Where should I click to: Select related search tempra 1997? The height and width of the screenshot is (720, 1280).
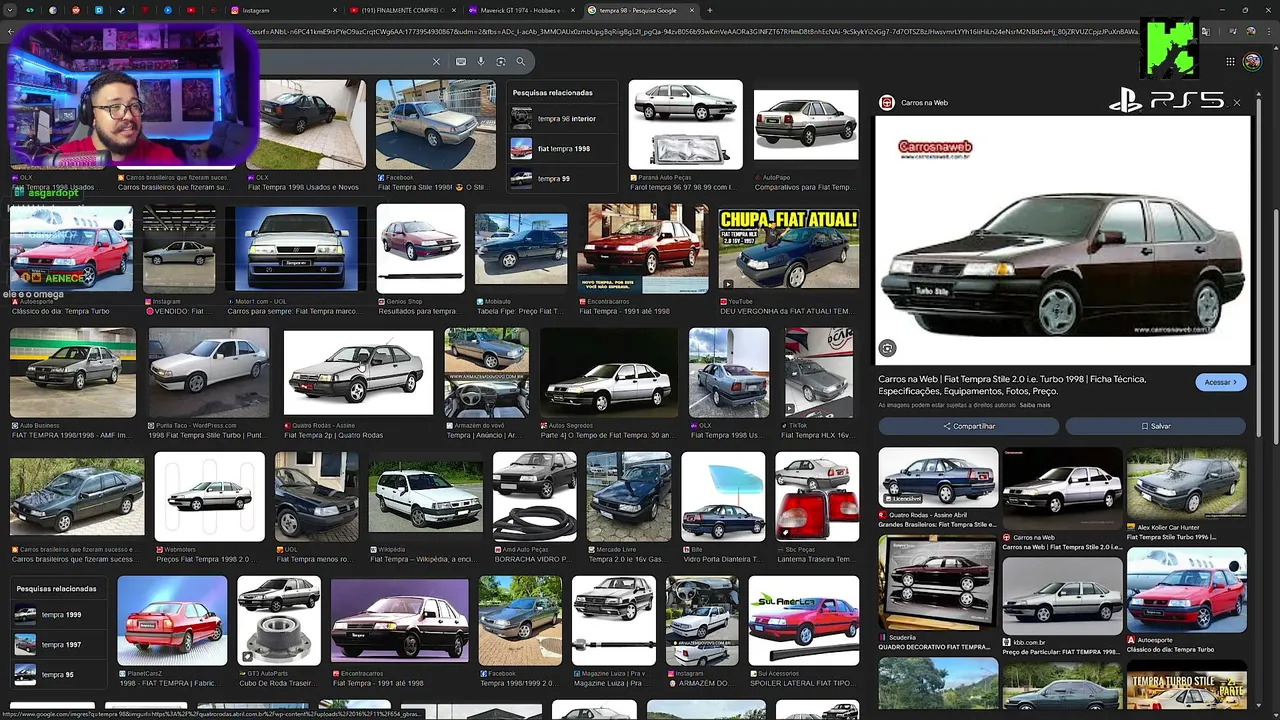[x=57, y=644]
